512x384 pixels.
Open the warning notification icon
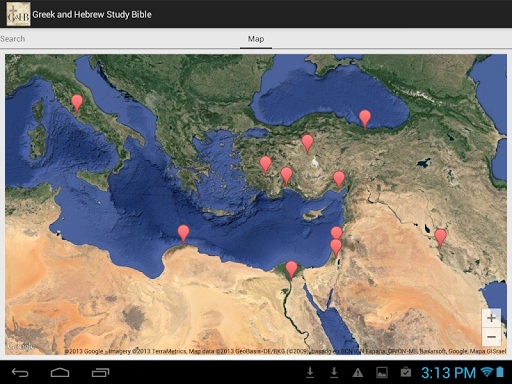[x=358, y=372]
